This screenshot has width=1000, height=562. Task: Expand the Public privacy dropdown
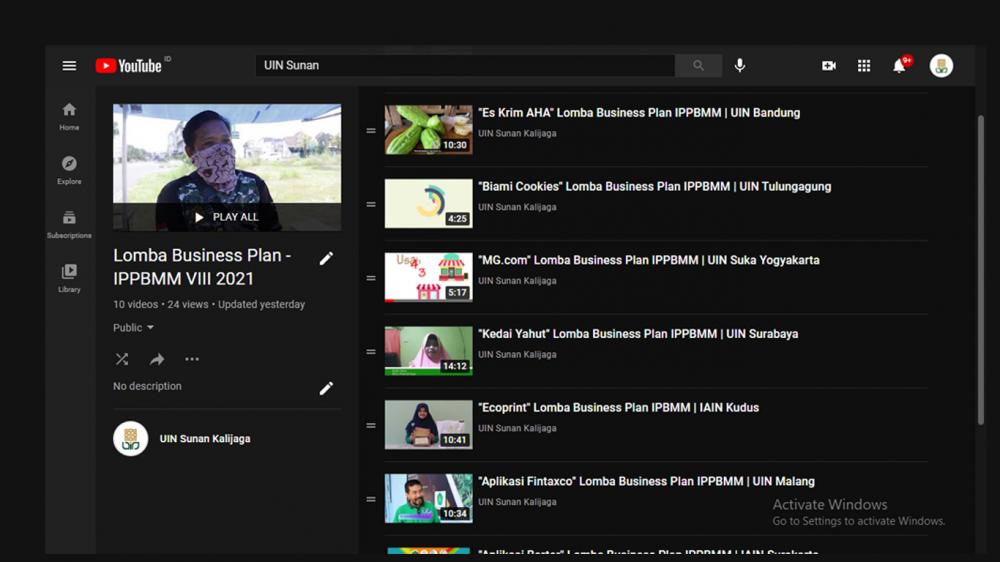click(x=134, y=328)
